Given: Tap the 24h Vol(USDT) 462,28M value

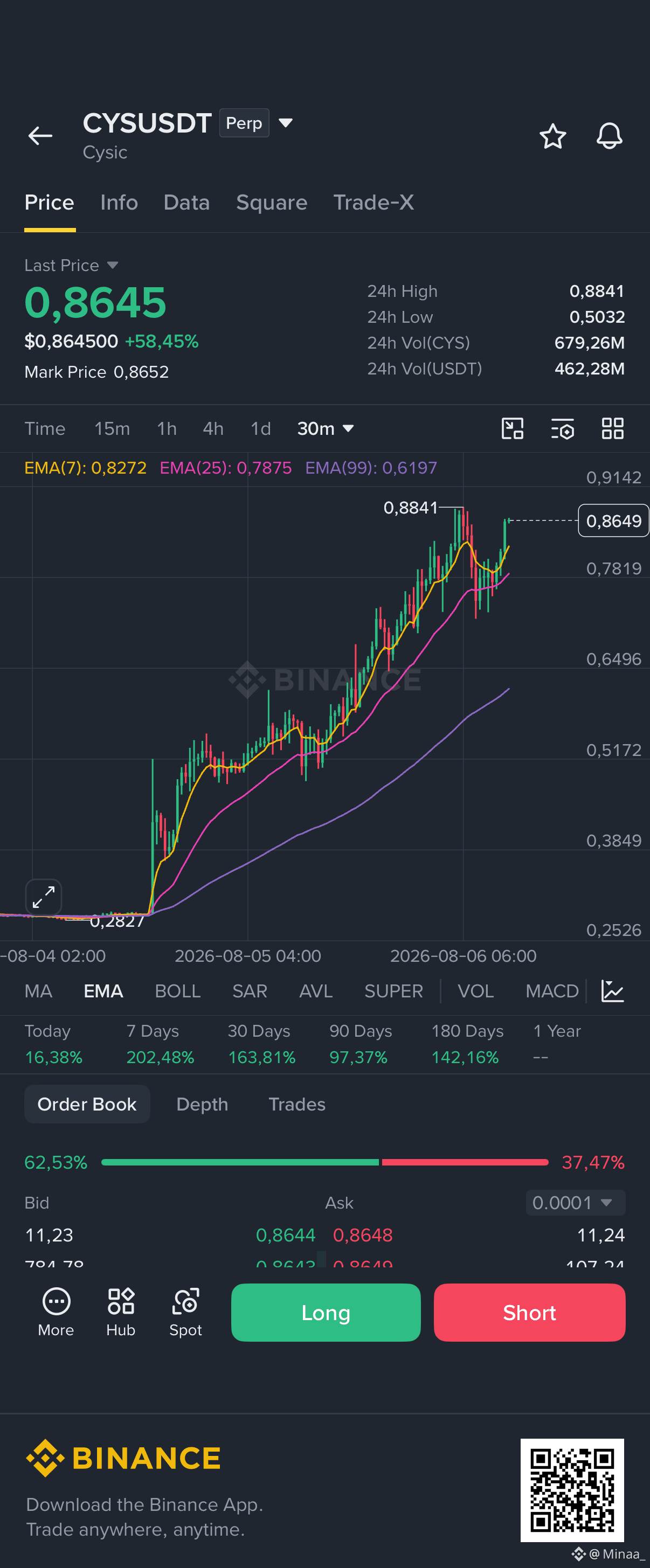Looking at the screenshot, I should [x=589, y=369].
